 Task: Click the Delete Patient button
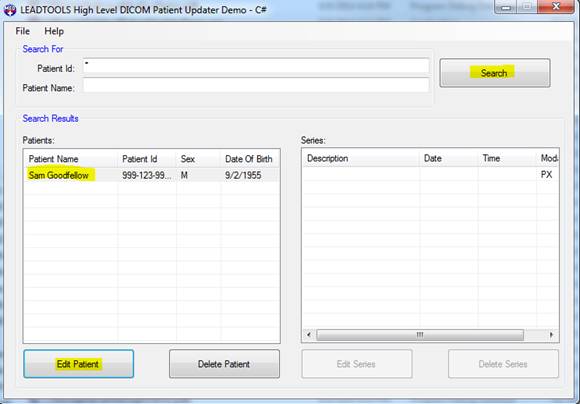(x=224, y=364)
